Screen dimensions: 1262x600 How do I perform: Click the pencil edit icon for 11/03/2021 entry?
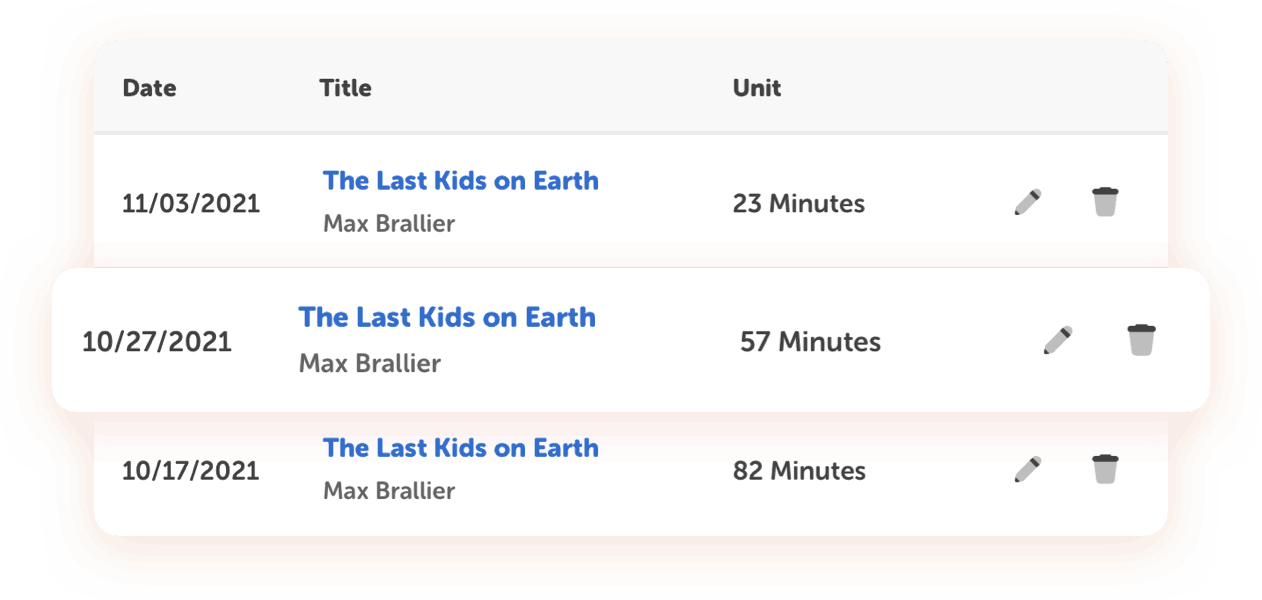point(1029,201)
